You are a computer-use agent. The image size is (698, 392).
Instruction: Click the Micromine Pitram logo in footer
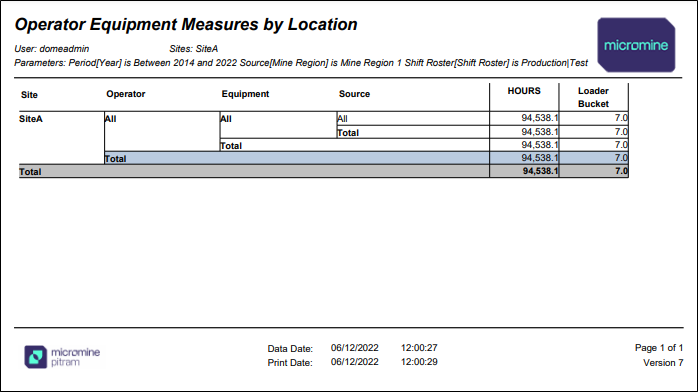(x=62, y=357)
